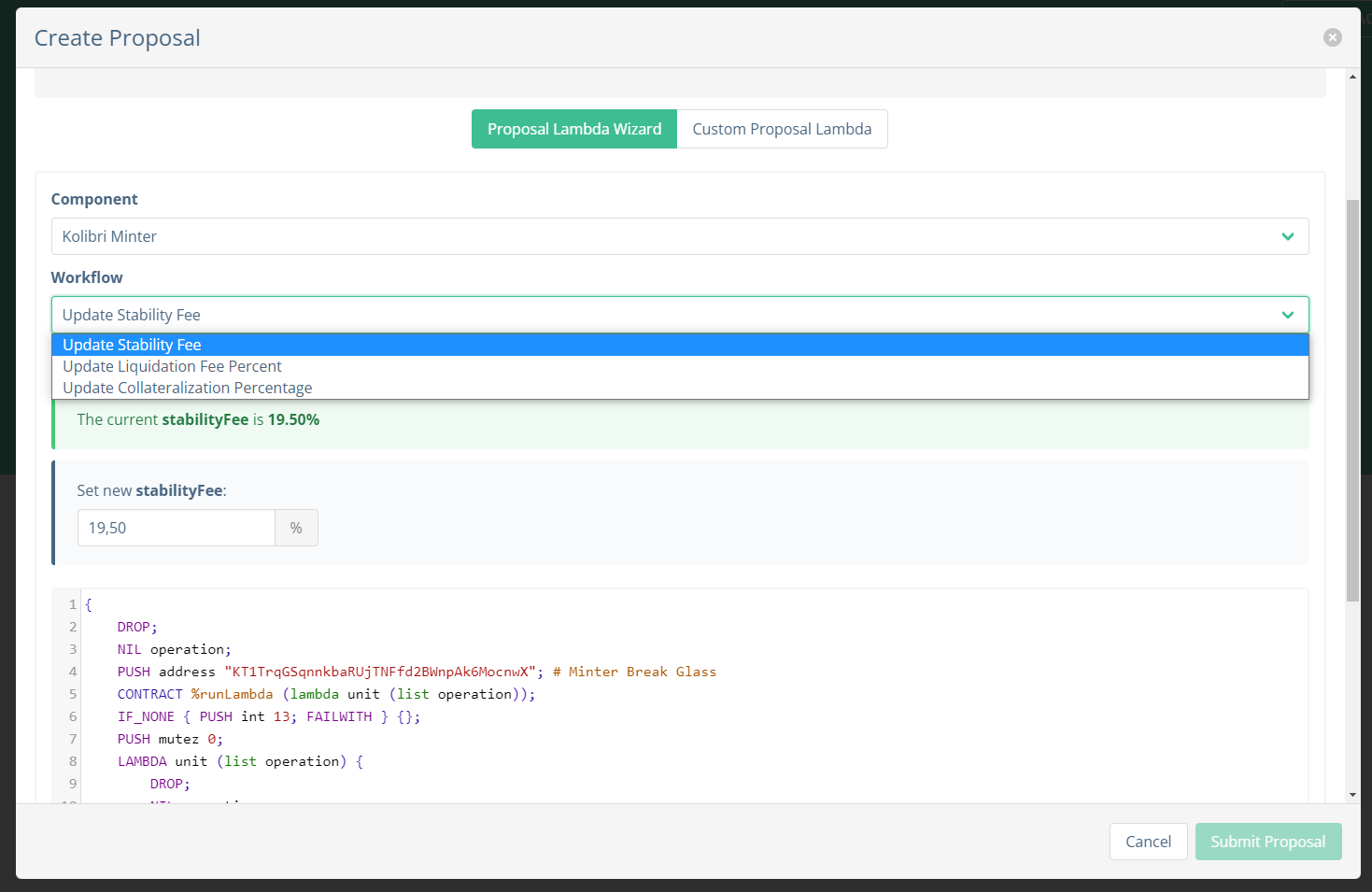
Task: Select Update Stability Fee option in list
Action: [x=680, y=345]
